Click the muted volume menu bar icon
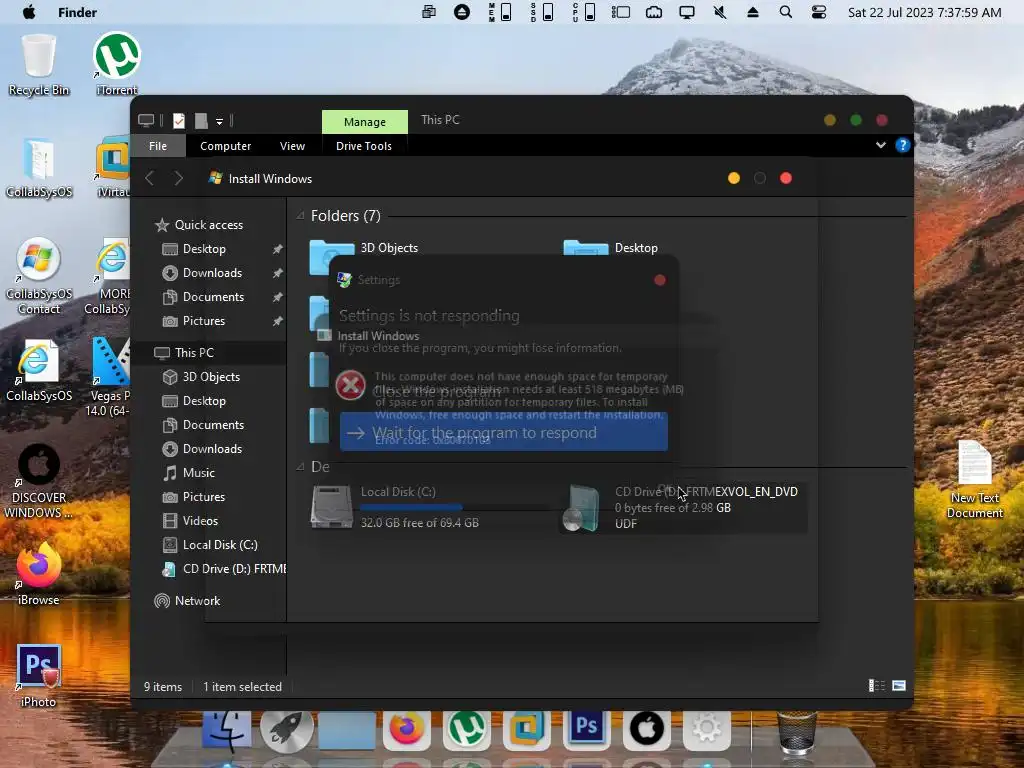Viewport: 1024px width, 768px height. coord(720,12)
